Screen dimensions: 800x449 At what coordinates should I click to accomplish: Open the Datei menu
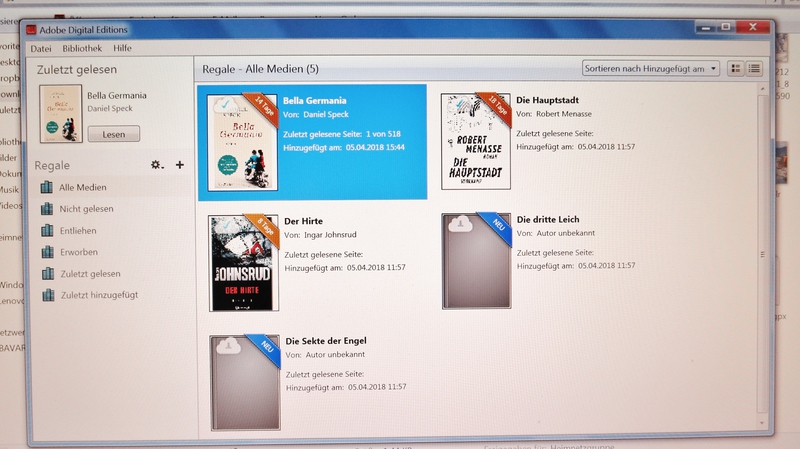click(41, 48)
